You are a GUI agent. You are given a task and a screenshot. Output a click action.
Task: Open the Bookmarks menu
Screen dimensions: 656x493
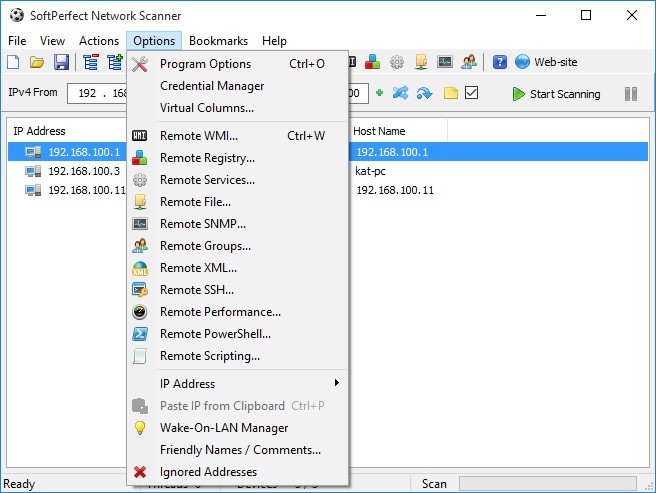(x=218, y=41)
